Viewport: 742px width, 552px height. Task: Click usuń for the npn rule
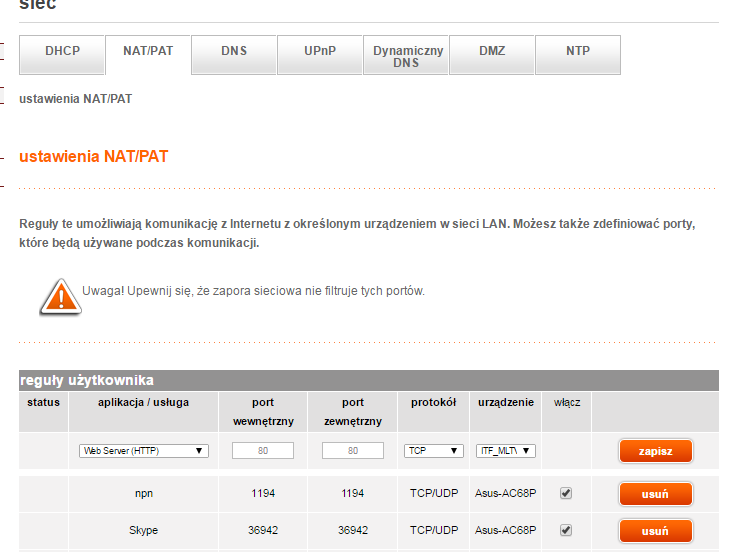pyautogui.click(x=655, y=494)
